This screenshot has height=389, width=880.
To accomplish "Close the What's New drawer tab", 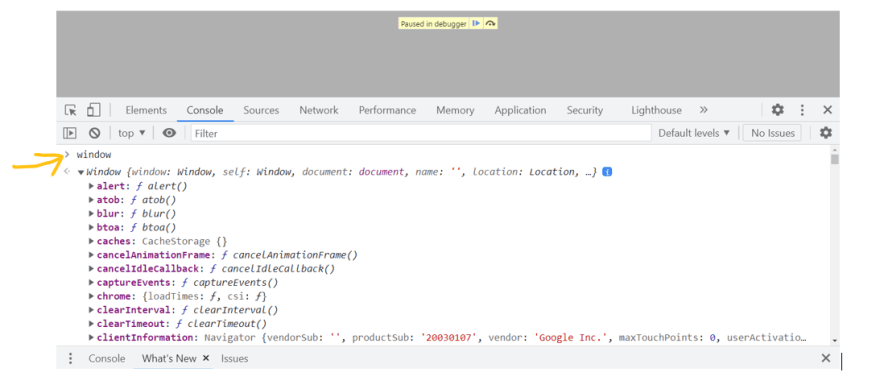I will [206, 358].
